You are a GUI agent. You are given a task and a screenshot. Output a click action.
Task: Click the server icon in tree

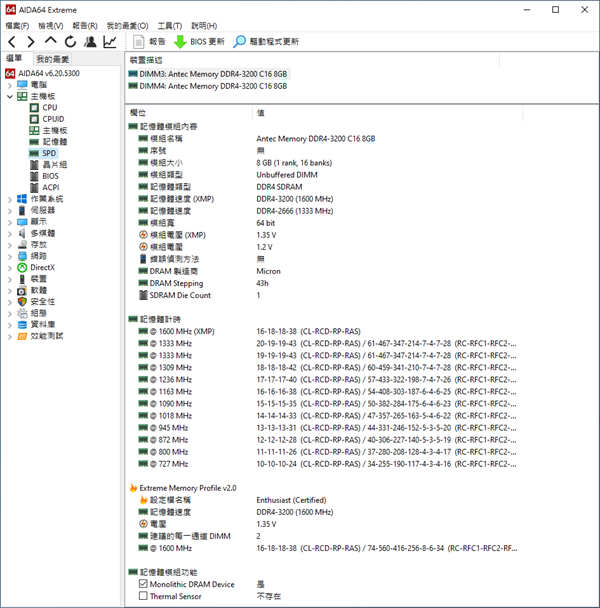pyautogui.click(x=22, y=210)
